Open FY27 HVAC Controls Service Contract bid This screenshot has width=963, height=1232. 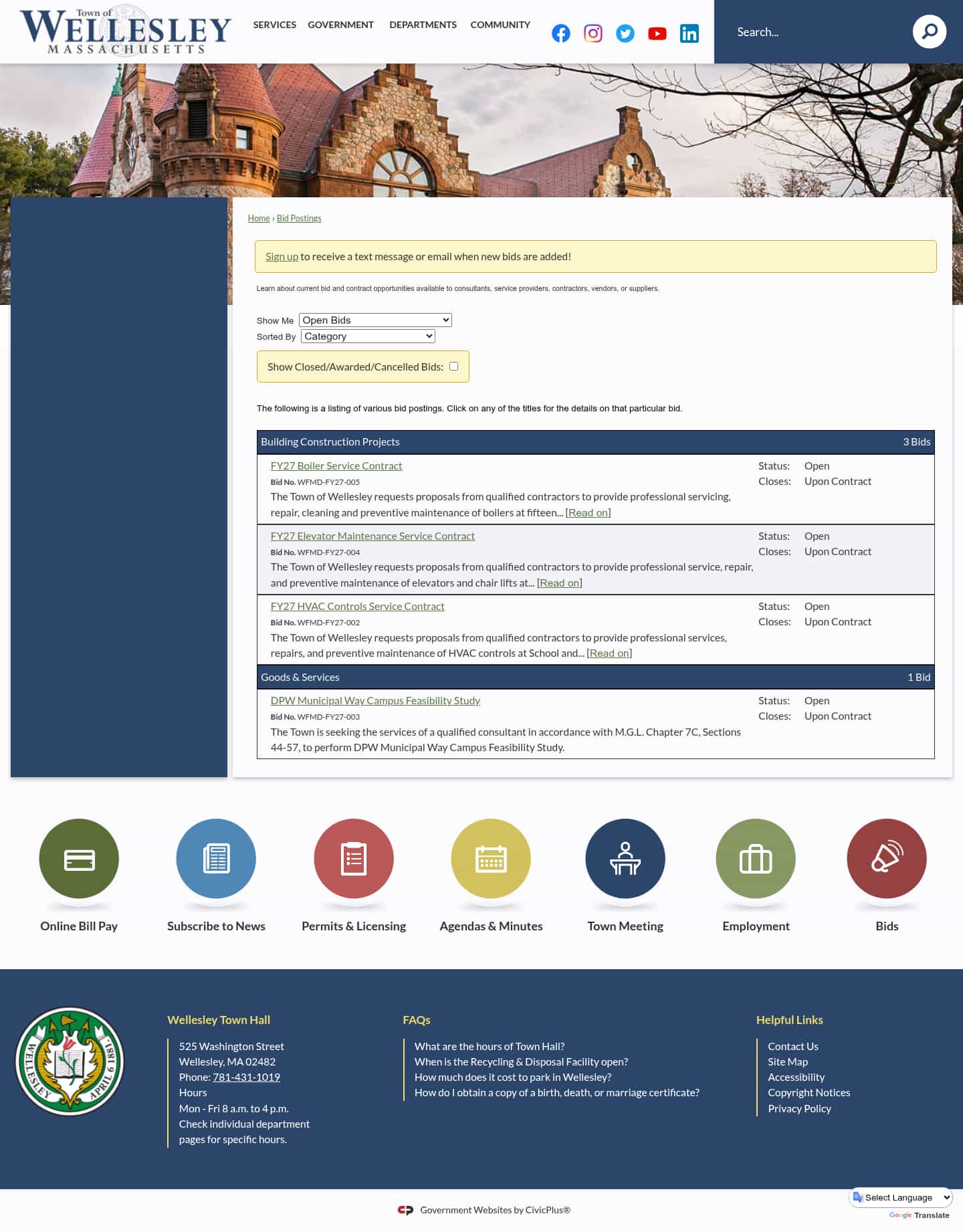(357, 606)
